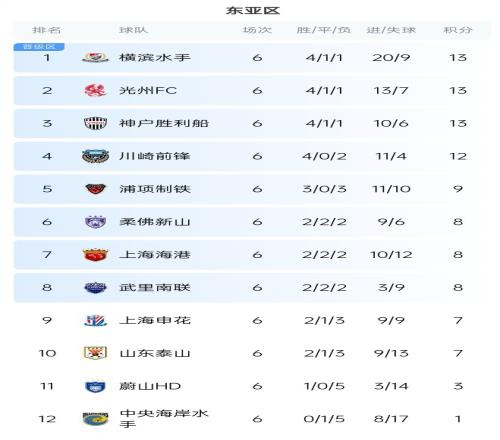Click the 山东泰山 team name
Image resolution: width=500 pixels, height=440 pixels.
pyautogui.click(x=155, y=353)
